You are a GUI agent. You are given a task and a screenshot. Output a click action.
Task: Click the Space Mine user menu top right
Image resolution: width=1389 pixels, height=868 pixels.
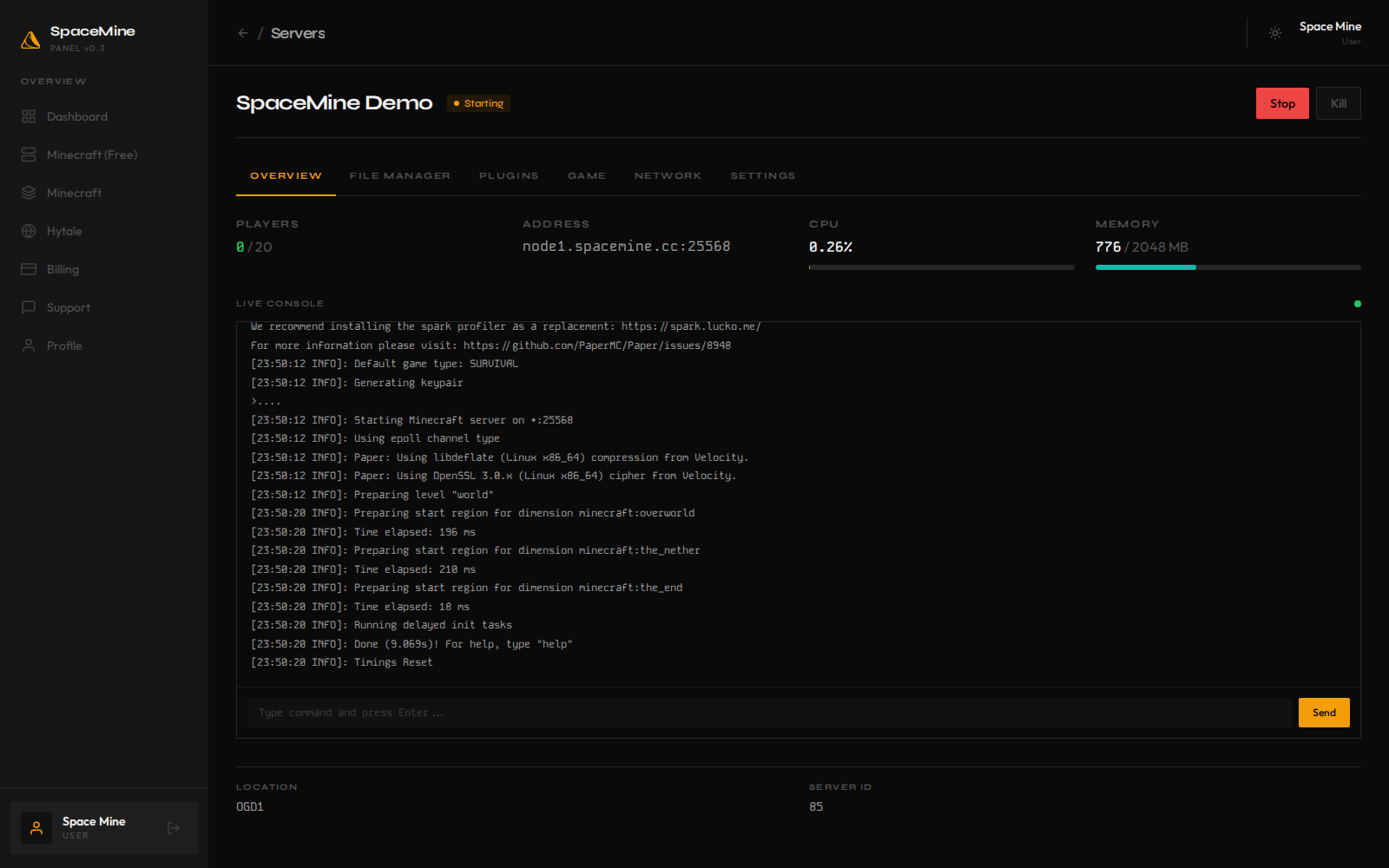pyautogui.click(x=1330, y=33)
